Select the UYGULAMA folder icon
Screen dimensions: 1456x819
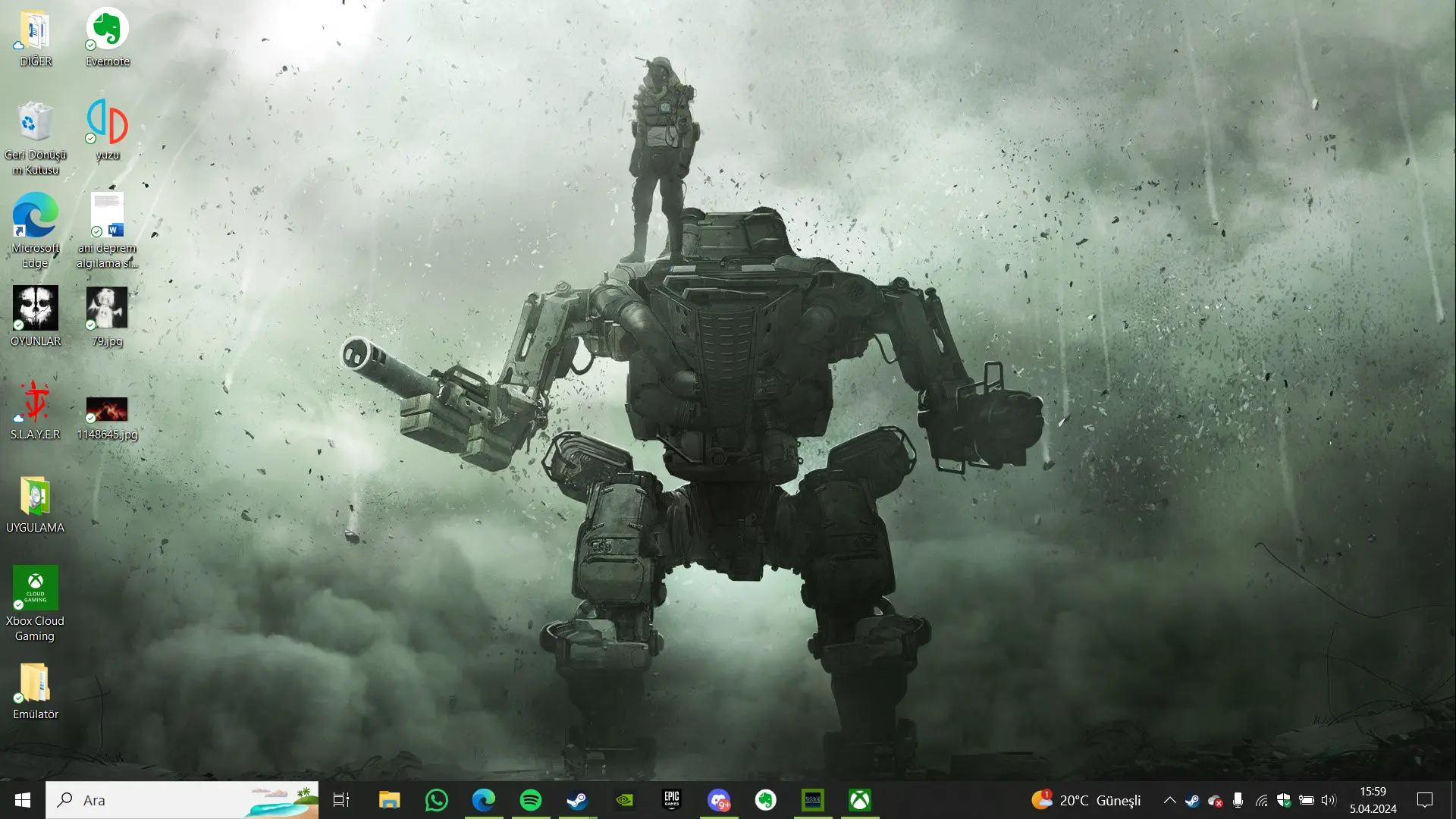pos(35,504)
